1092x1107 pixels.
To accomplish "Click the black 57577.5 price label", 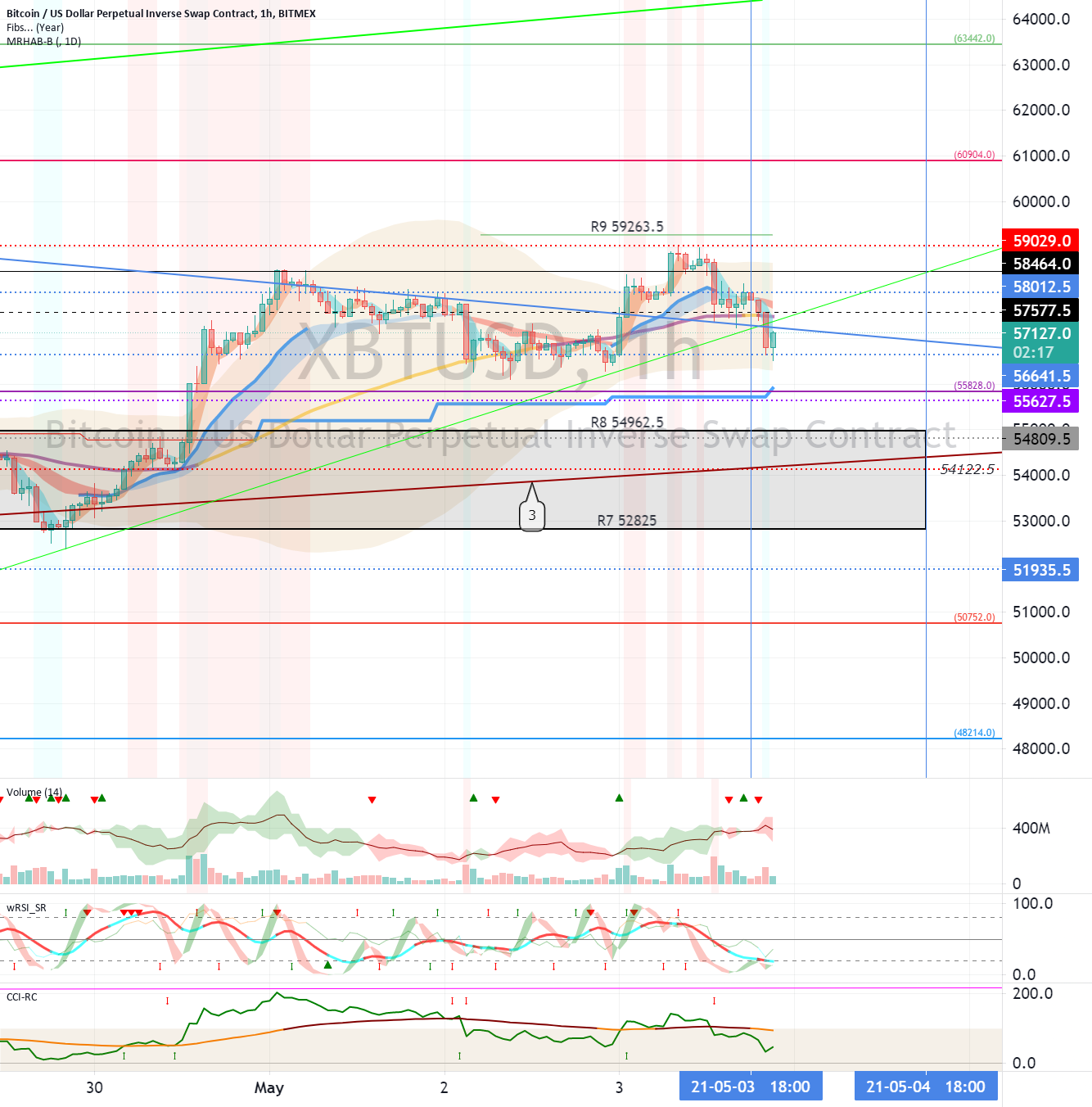I will coord(1040,310).
